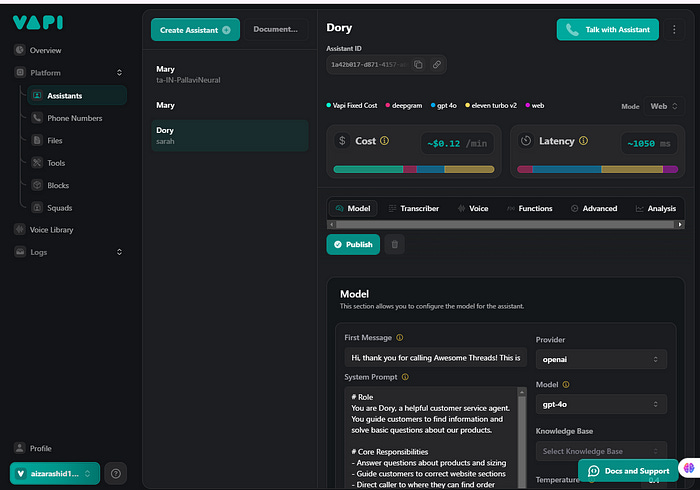700x490 pixels.
Task: Click the Vapi Fixed Cost legend
Action: coord(352,105)
